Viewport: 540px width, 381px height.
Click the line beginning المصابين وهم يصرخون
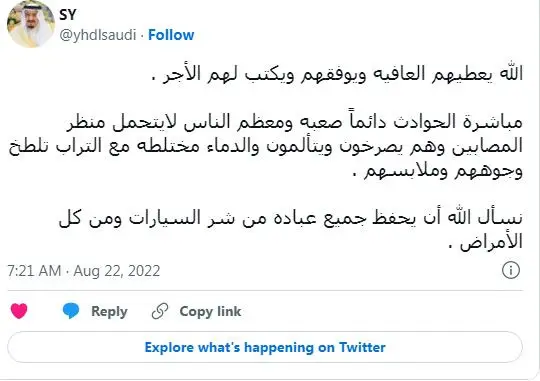click(266, 146)
